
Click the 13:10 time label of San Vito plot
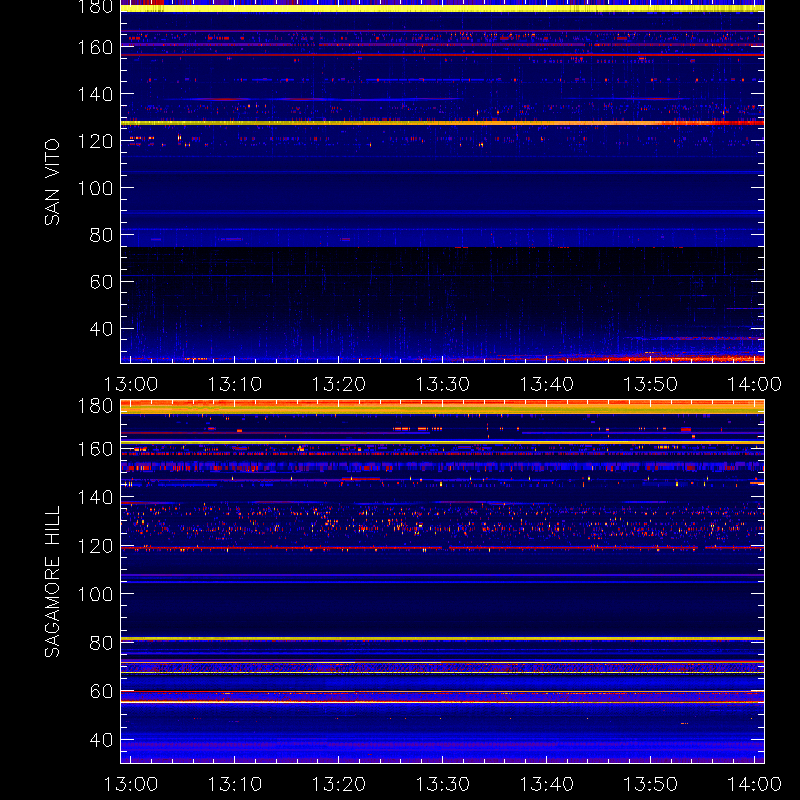click(235, 384)
